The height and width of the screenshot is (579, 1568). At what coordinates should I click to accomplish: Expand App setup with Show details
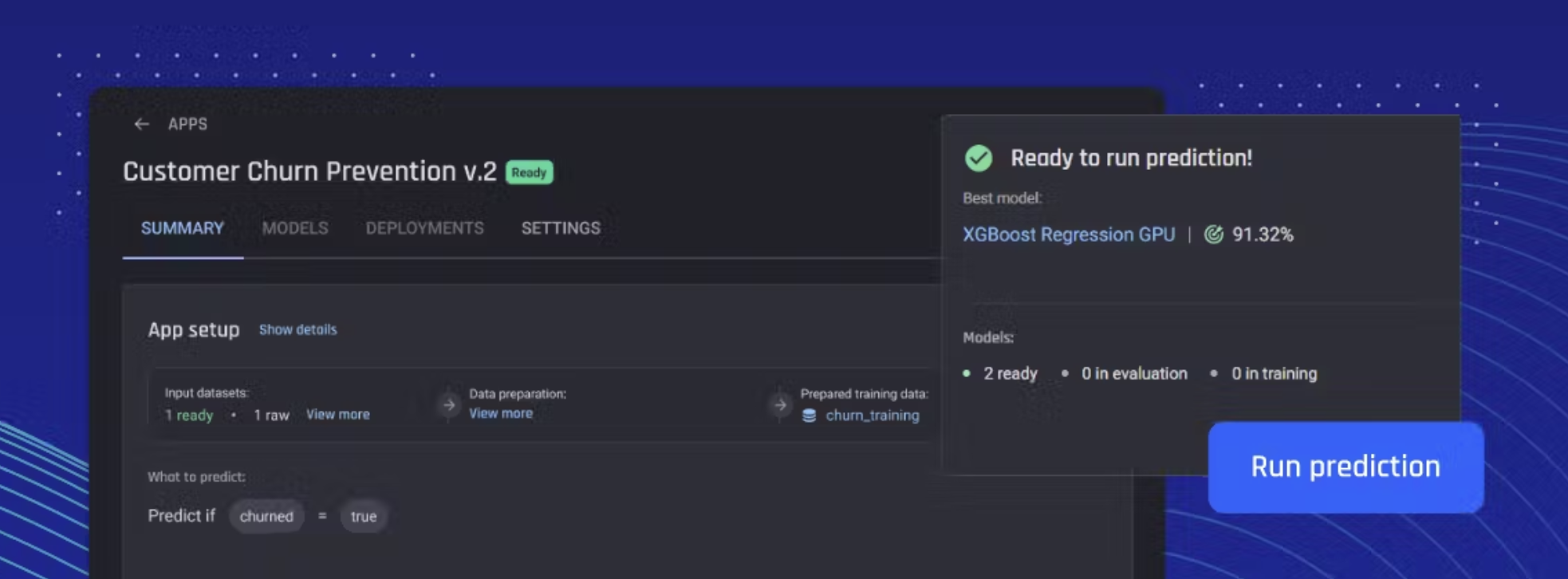tap(297, 329)
